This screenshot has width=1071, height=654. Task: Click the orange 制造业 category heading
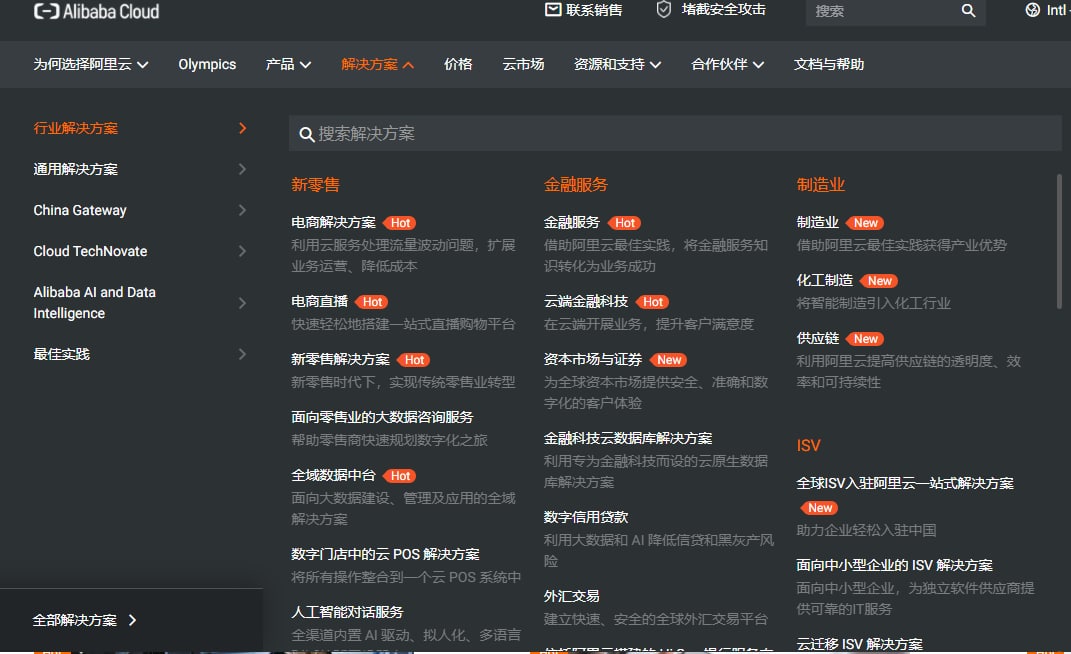coord(820,185)
